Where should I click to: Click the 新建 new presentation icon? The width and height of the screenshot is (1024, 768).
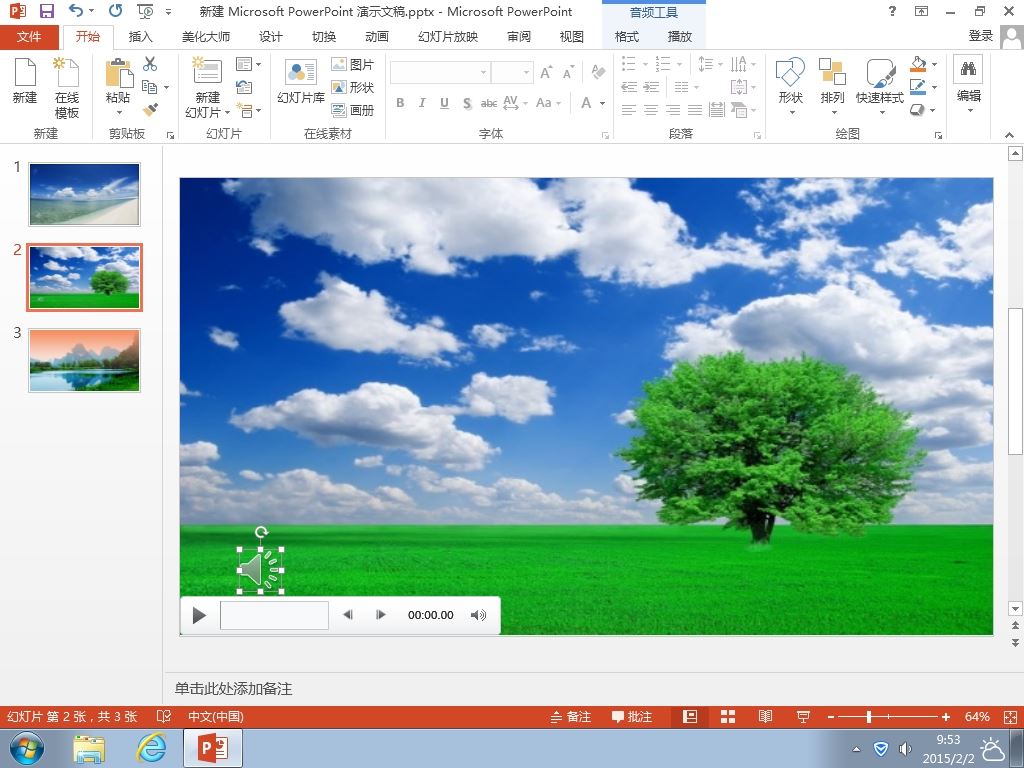coord(25,80)
